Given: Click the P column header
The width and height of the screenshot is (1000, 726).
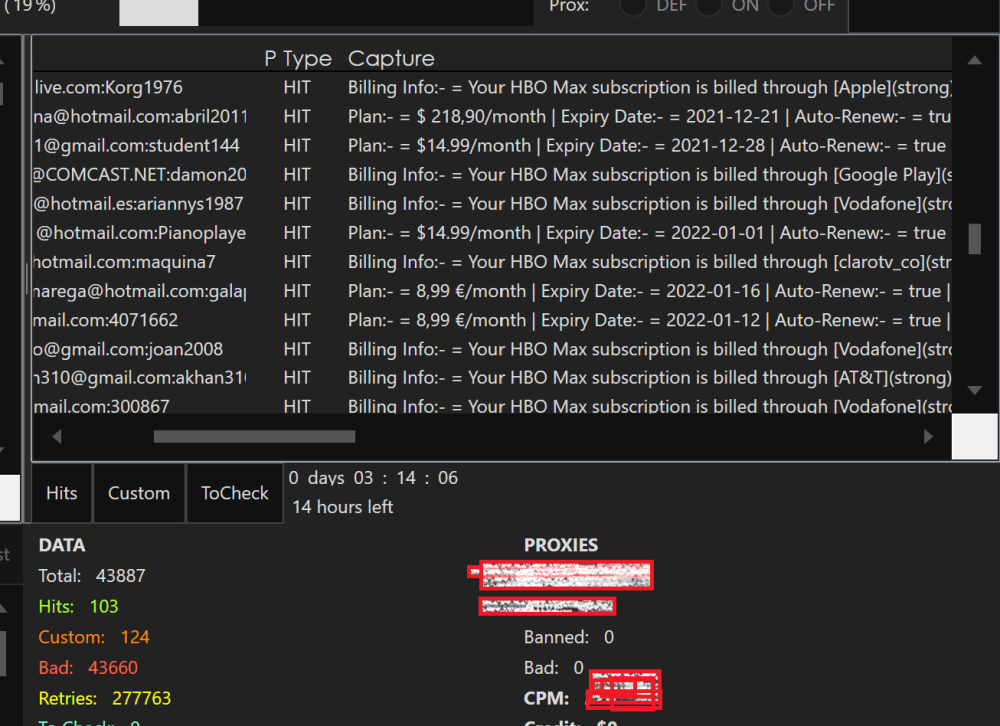Looking at the screenshot, I should pos(270,59).
